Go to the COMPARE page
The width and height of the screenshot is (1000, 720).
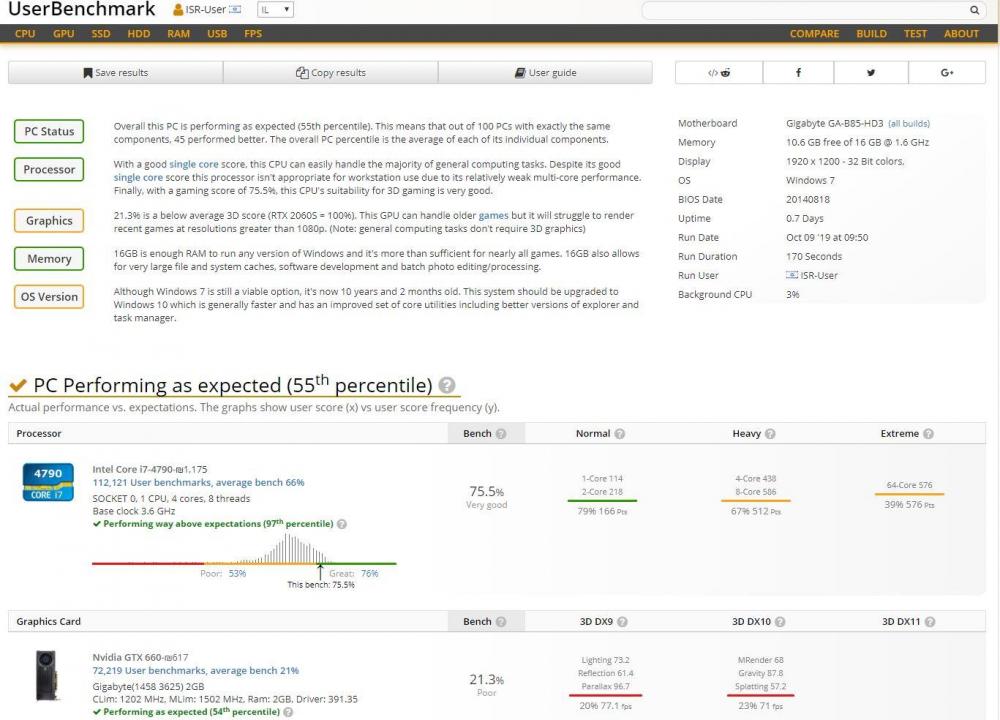(x=814, y=34)
